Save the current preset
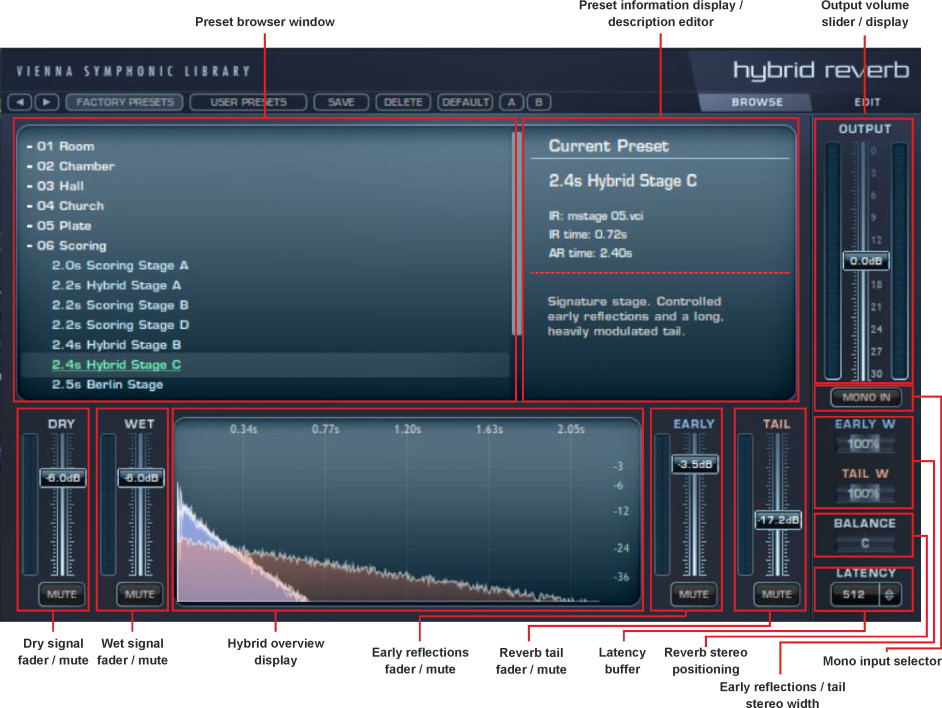942x708 pixels. click(341, 102)
